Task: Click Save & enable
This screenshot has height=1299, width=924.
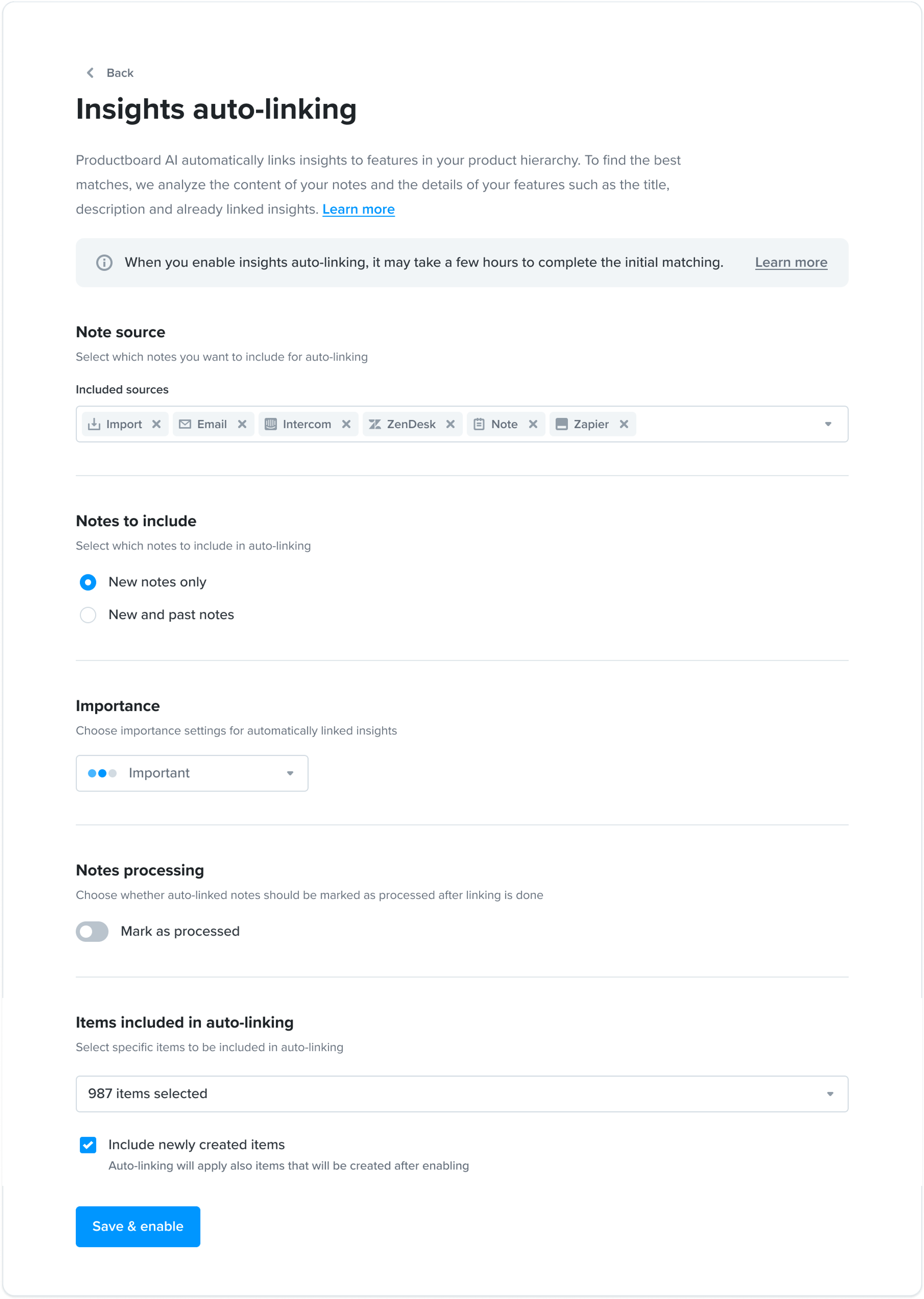Action: tap(138, 1227)
